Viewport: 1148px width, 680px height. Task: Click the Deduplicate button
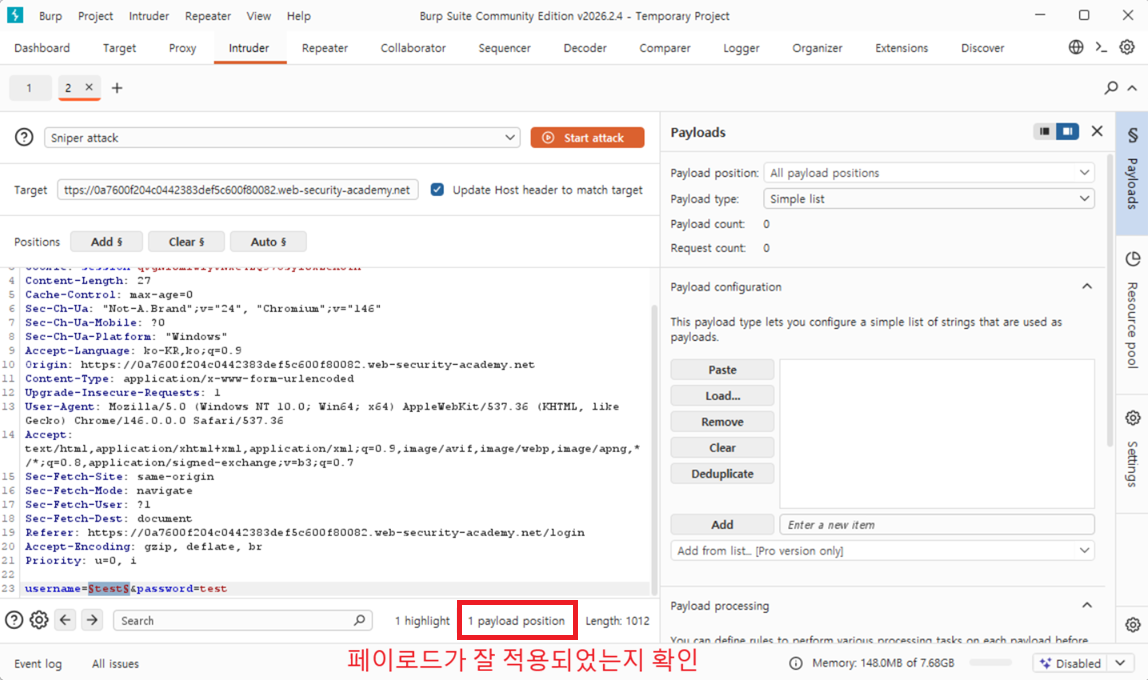click(722, 474)
